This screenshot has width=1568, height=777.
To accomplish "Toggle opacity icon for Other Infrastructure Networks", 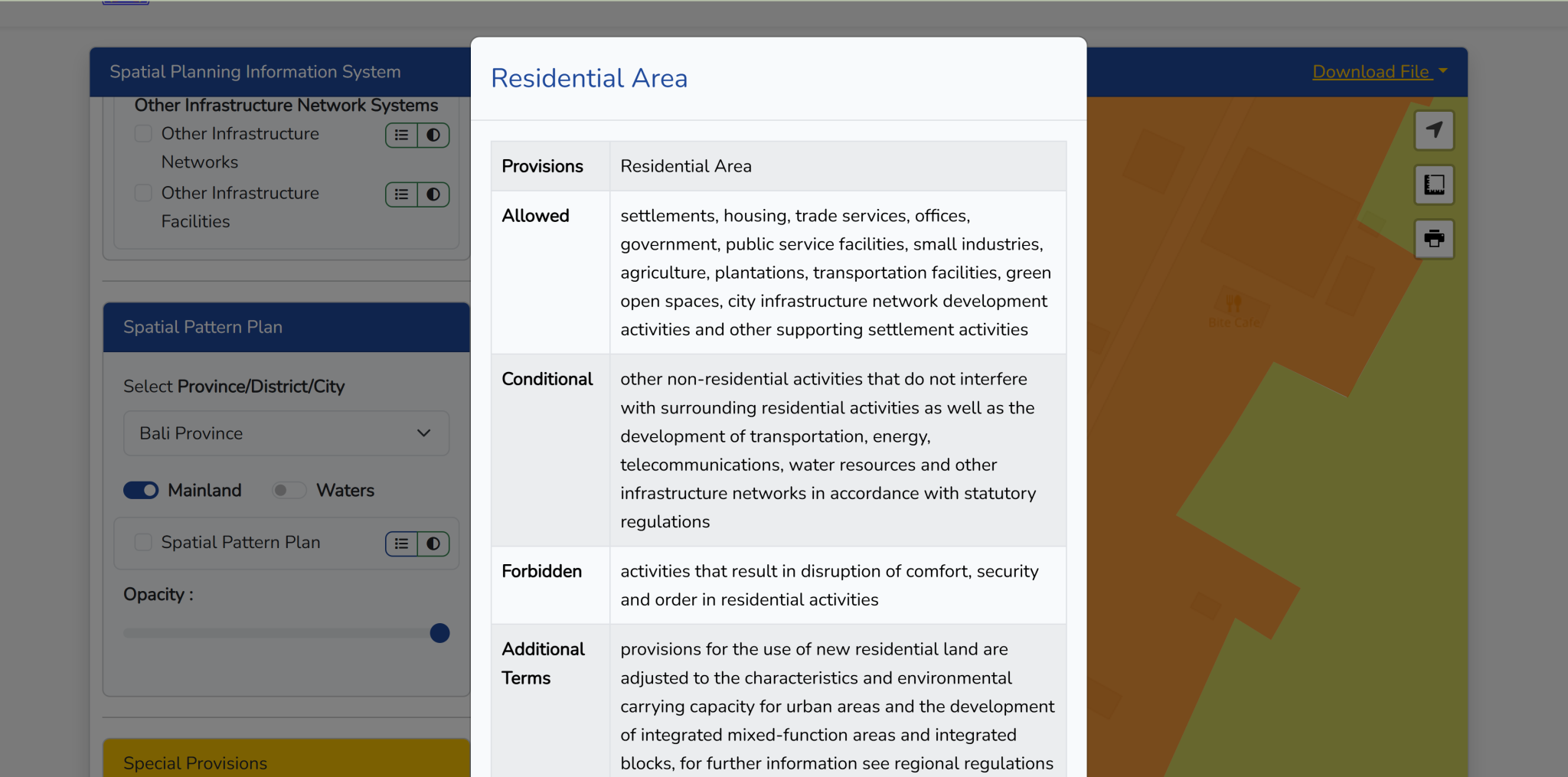I will (x=433, y=135).
